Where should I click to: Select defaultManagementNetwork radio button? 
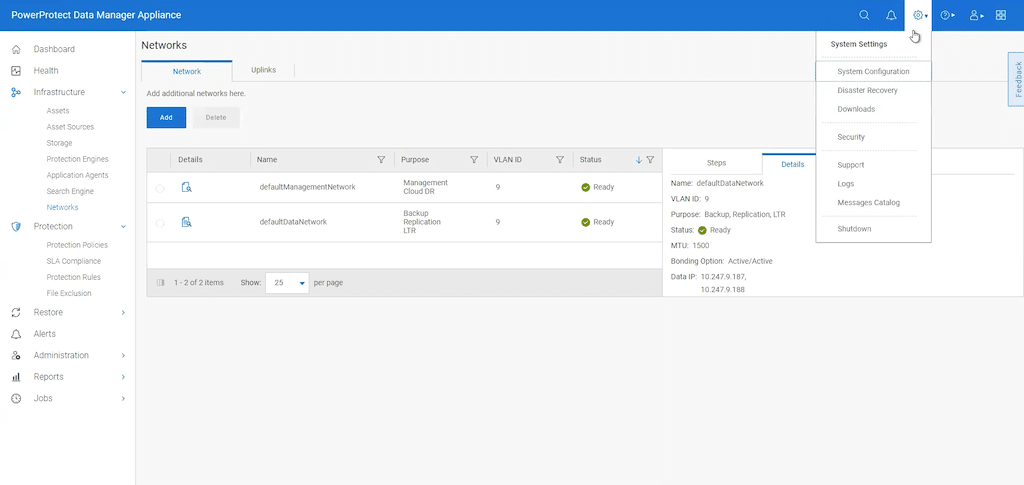pos(160,188)
